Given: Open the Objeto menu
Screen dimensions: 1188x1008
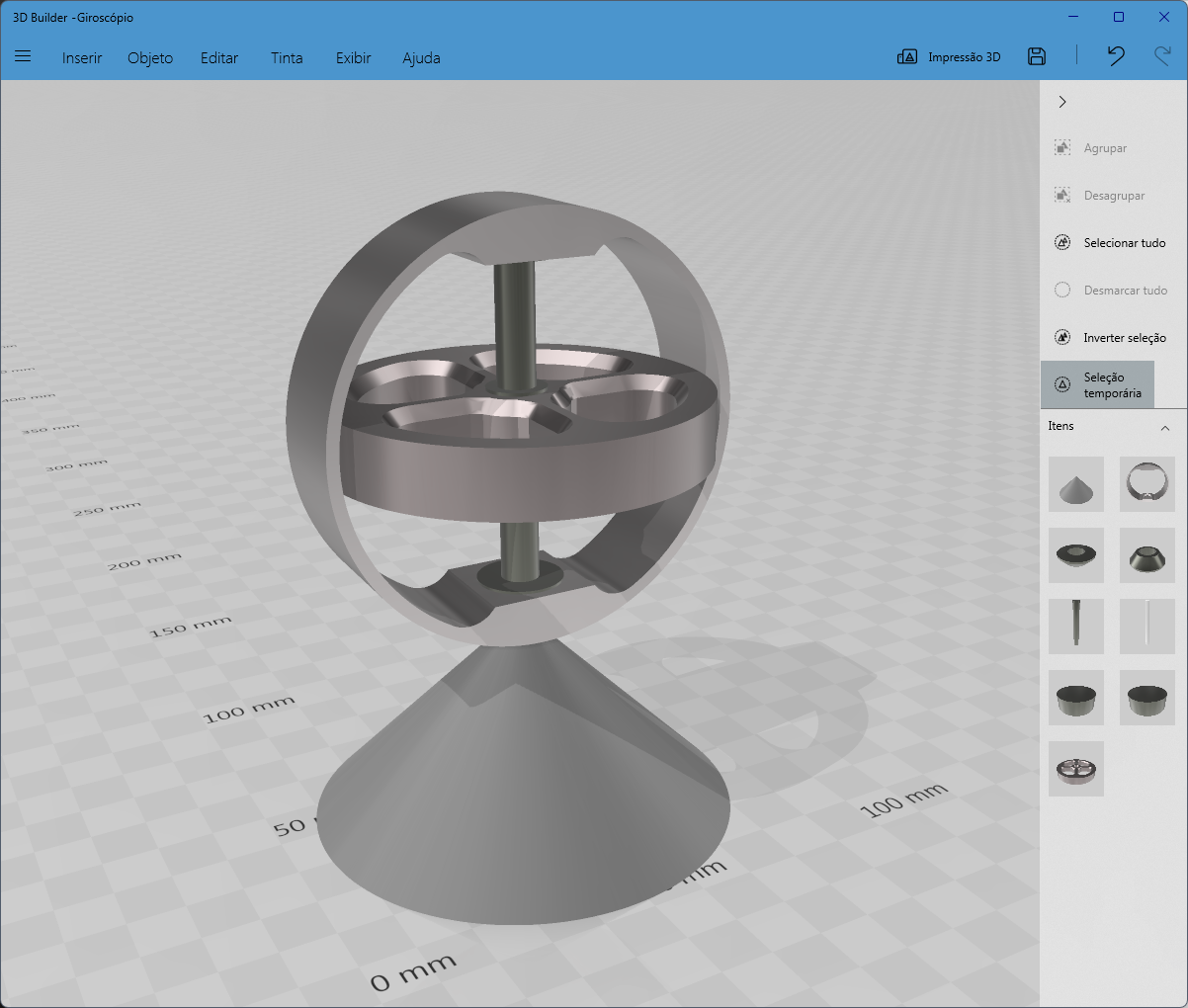Looking at the screenshot, I should (x=150, y=57).
